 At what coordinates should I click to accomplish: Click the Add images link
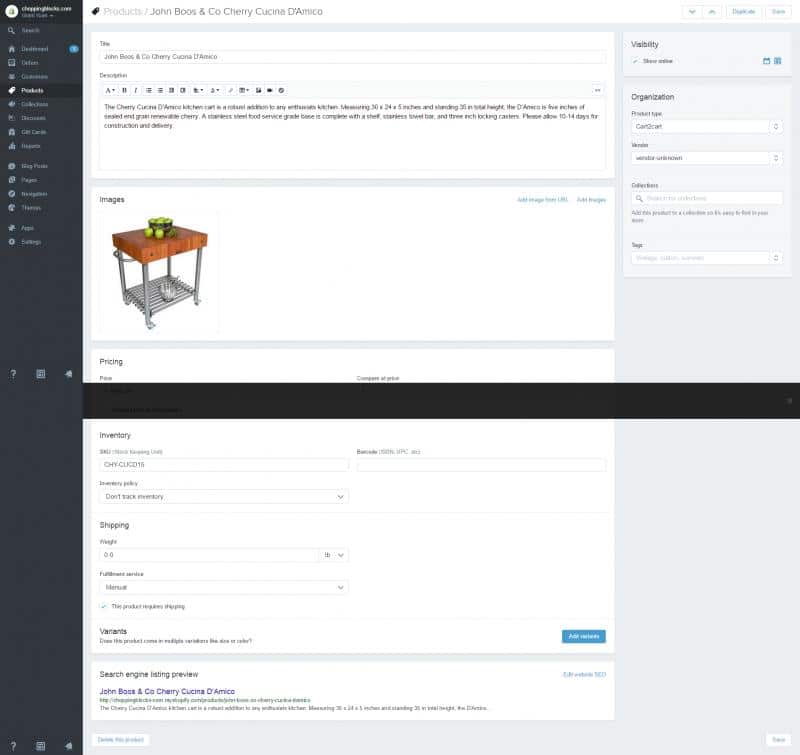pyautogui.click(x=591, y=199)
